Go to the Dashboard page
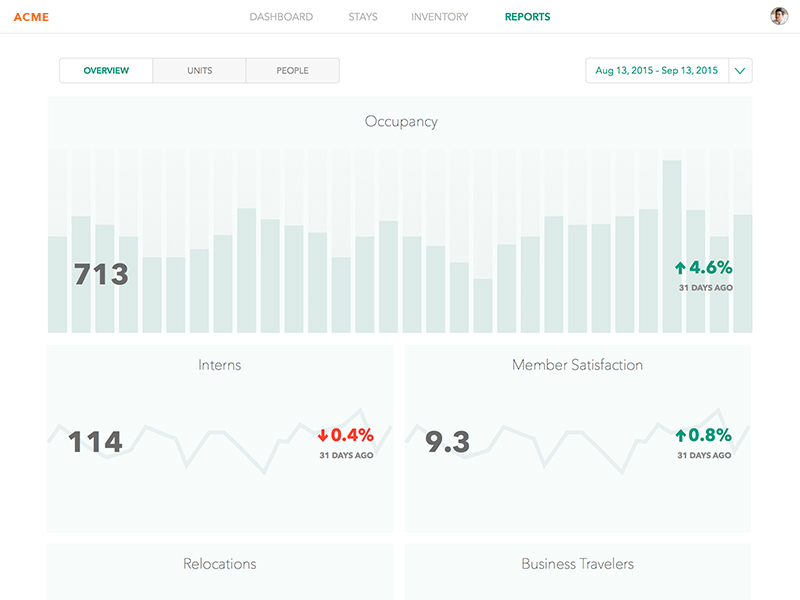800x600 pixels. click(x=281, y=17)
